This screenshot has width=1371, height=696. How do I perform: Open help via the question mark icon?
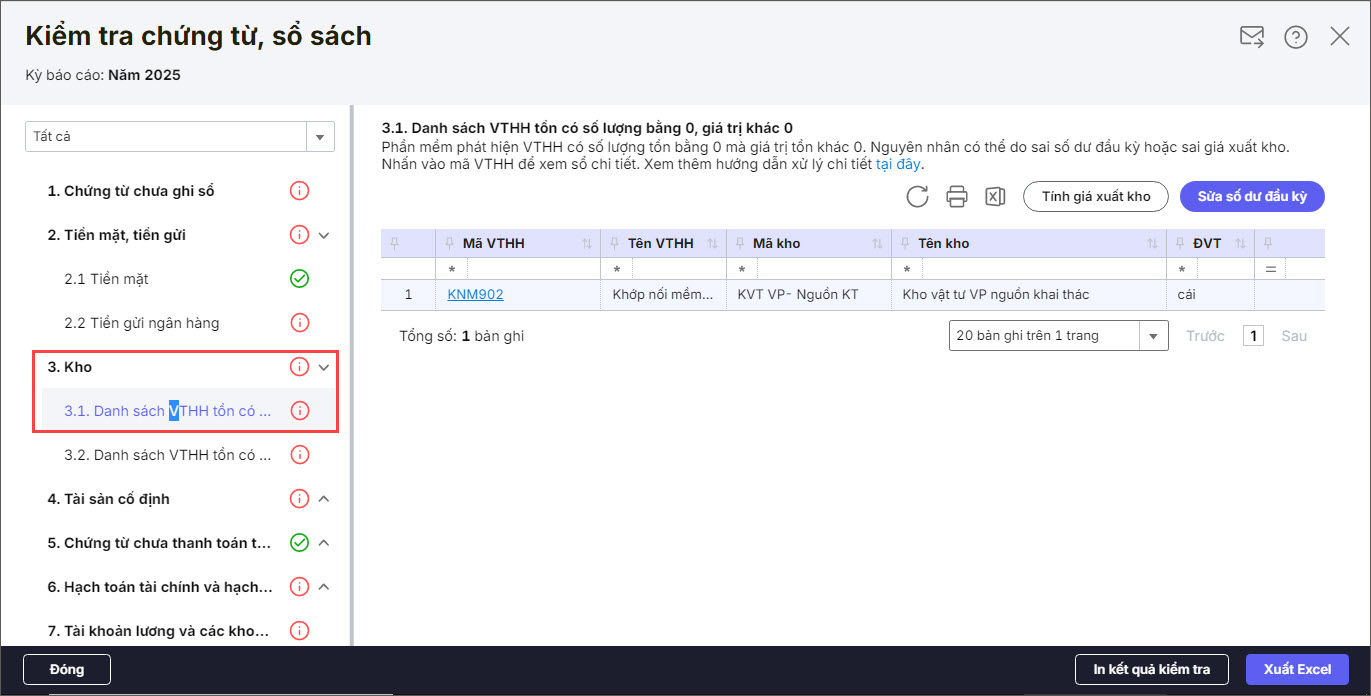pos(1296,37)
